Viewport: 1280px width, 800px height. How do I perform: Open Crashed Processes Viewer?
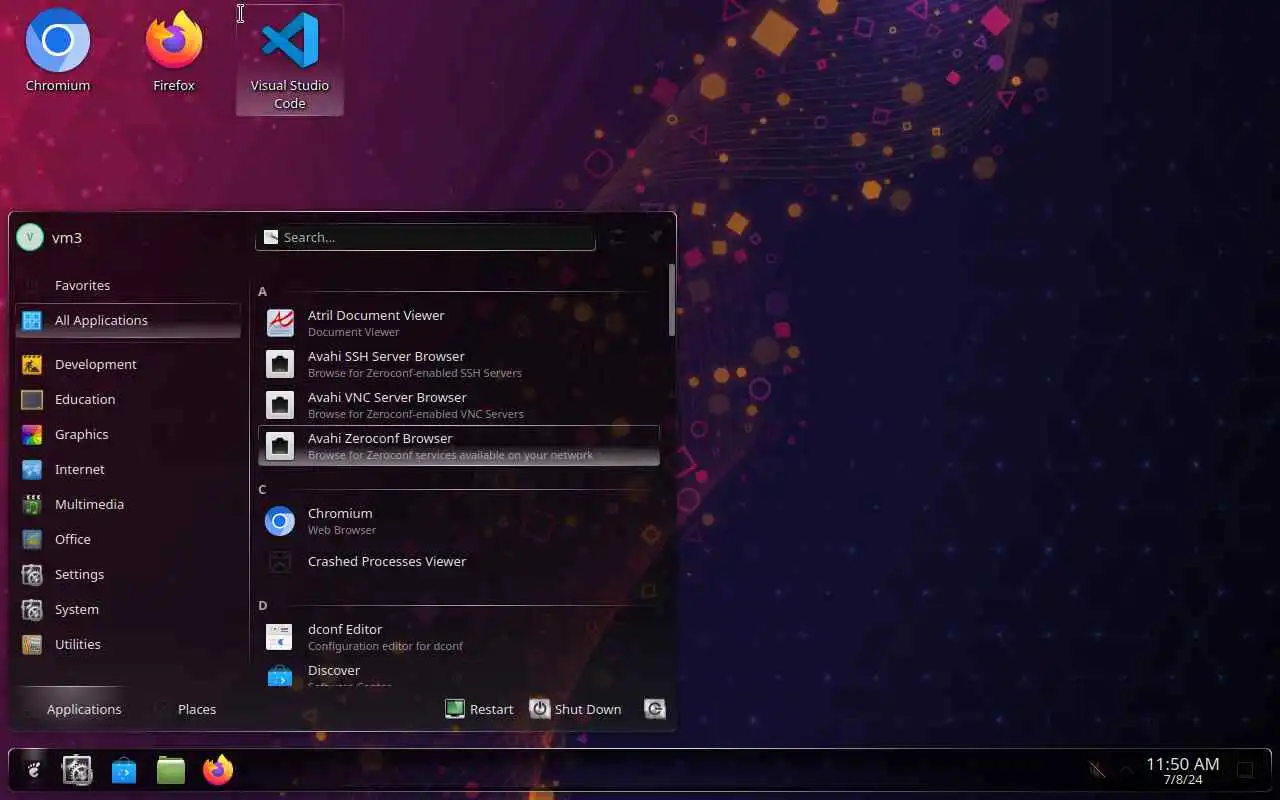coord(459,562)
